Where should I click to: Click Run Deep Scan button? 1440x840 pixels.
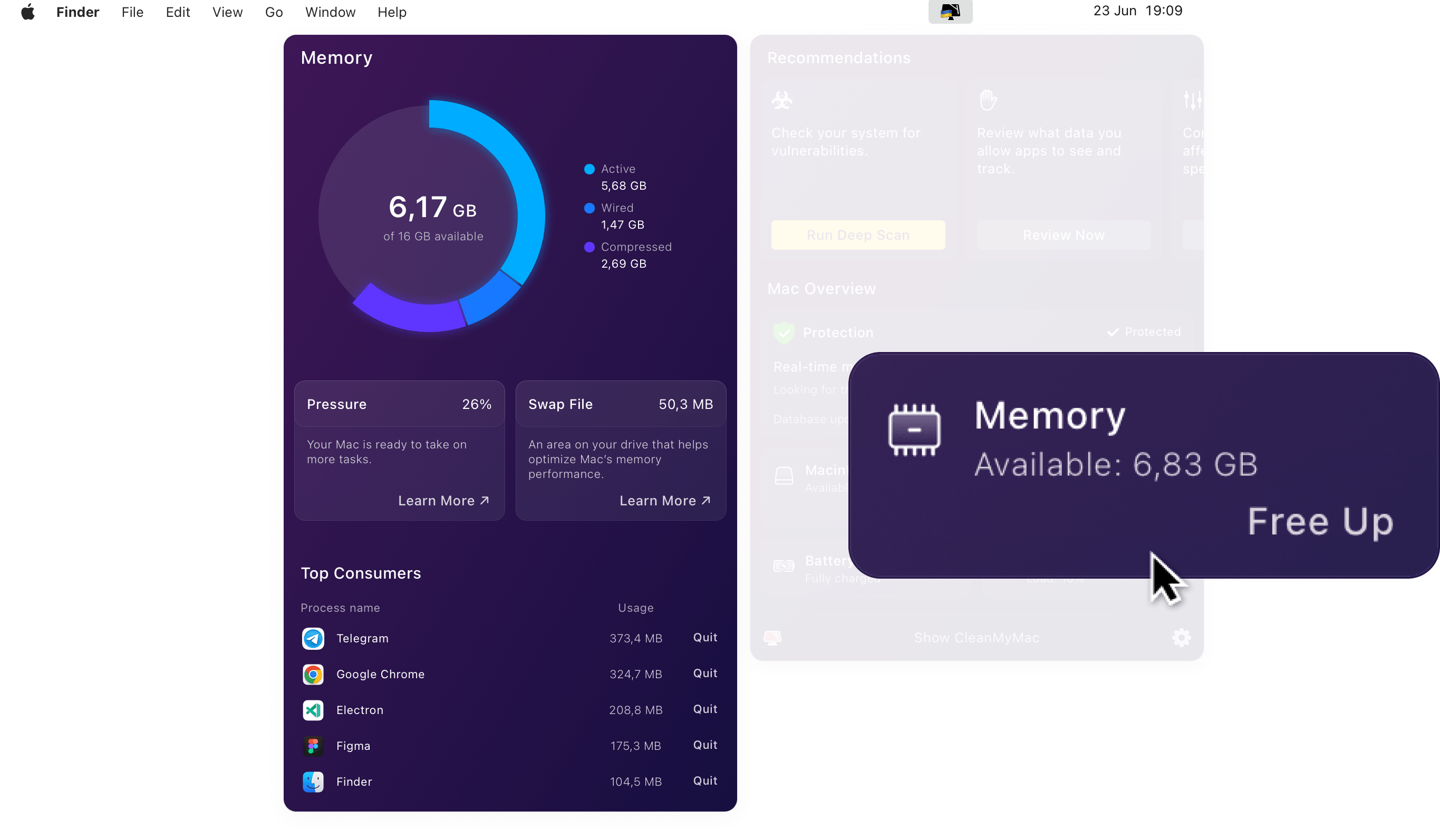tap(858, 235)
